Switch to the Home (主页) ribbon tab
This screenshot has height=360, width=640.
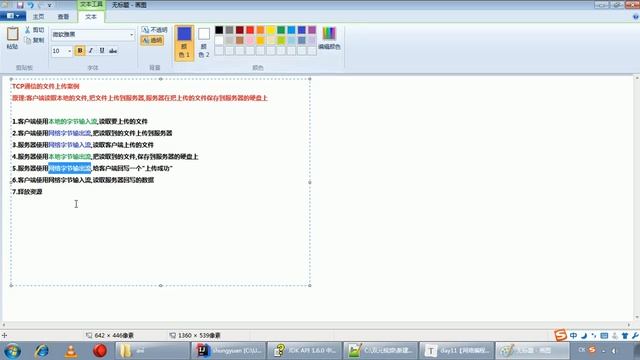38,17
